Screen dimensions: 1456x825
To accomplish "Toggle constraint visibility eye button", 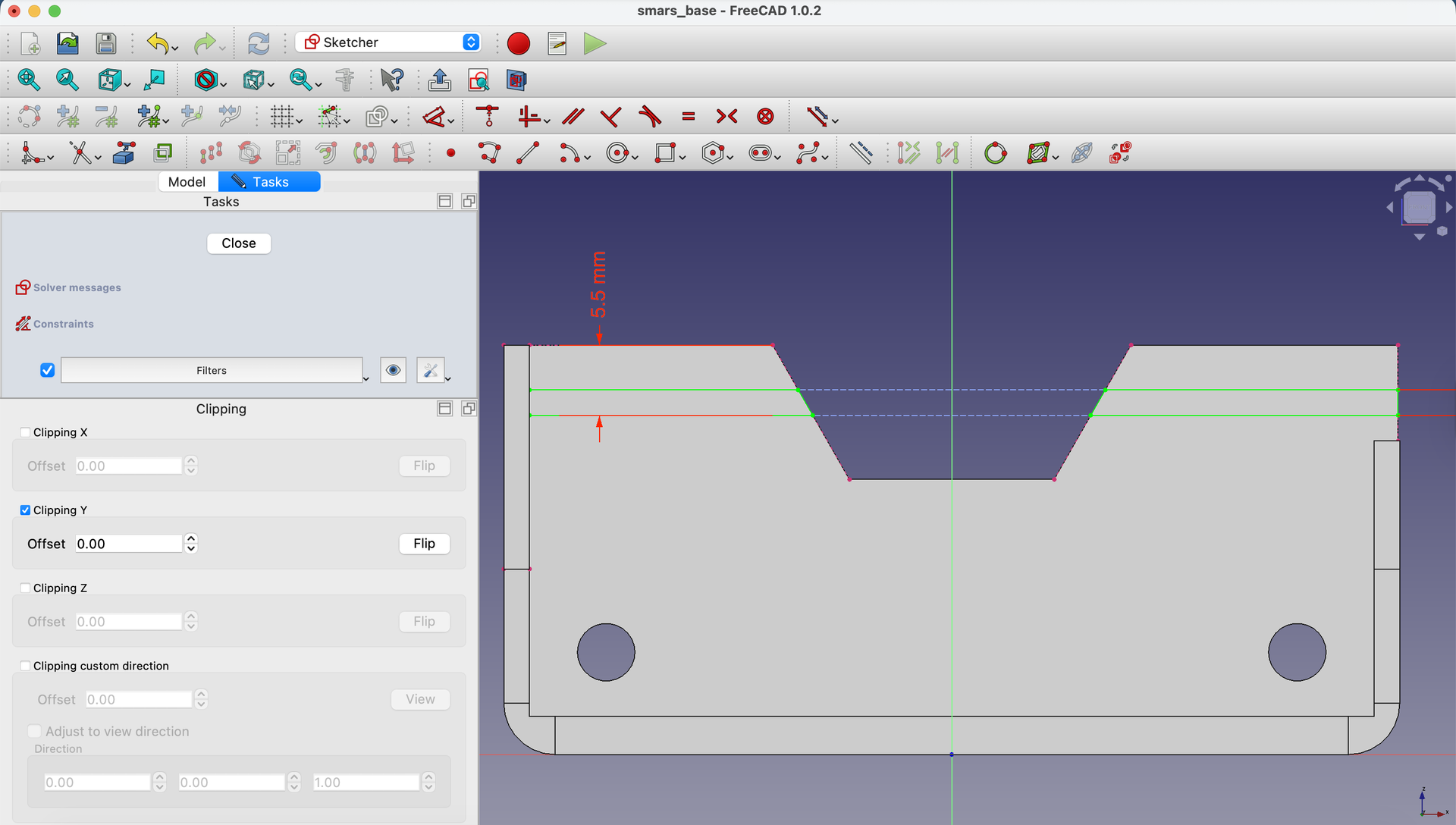I will coord(393,370).
